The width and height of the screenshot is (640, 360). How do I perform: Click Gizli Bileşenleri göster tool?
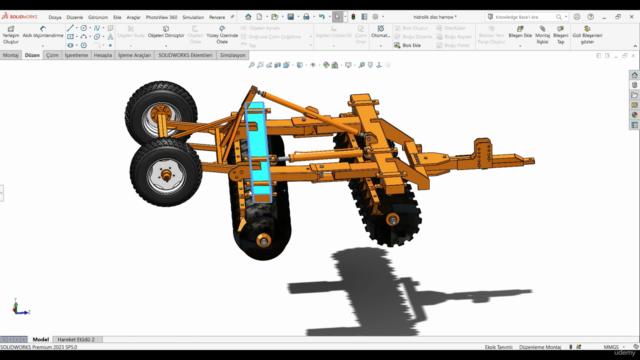[587, 35]
